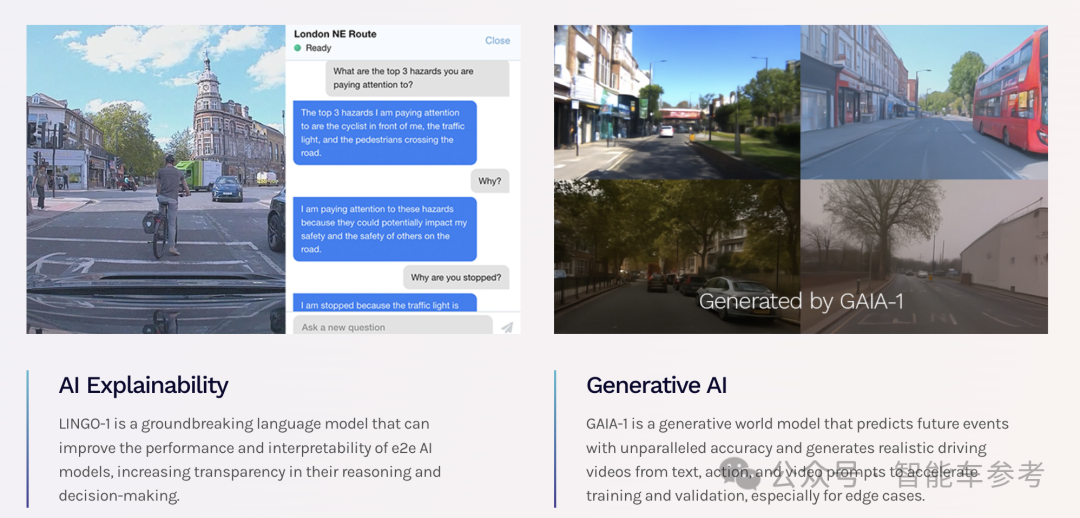Select the 'Why?' chat message bubble
This screenshot has width=1080, height=518.
pyautogui.click(x=489, y=182)
